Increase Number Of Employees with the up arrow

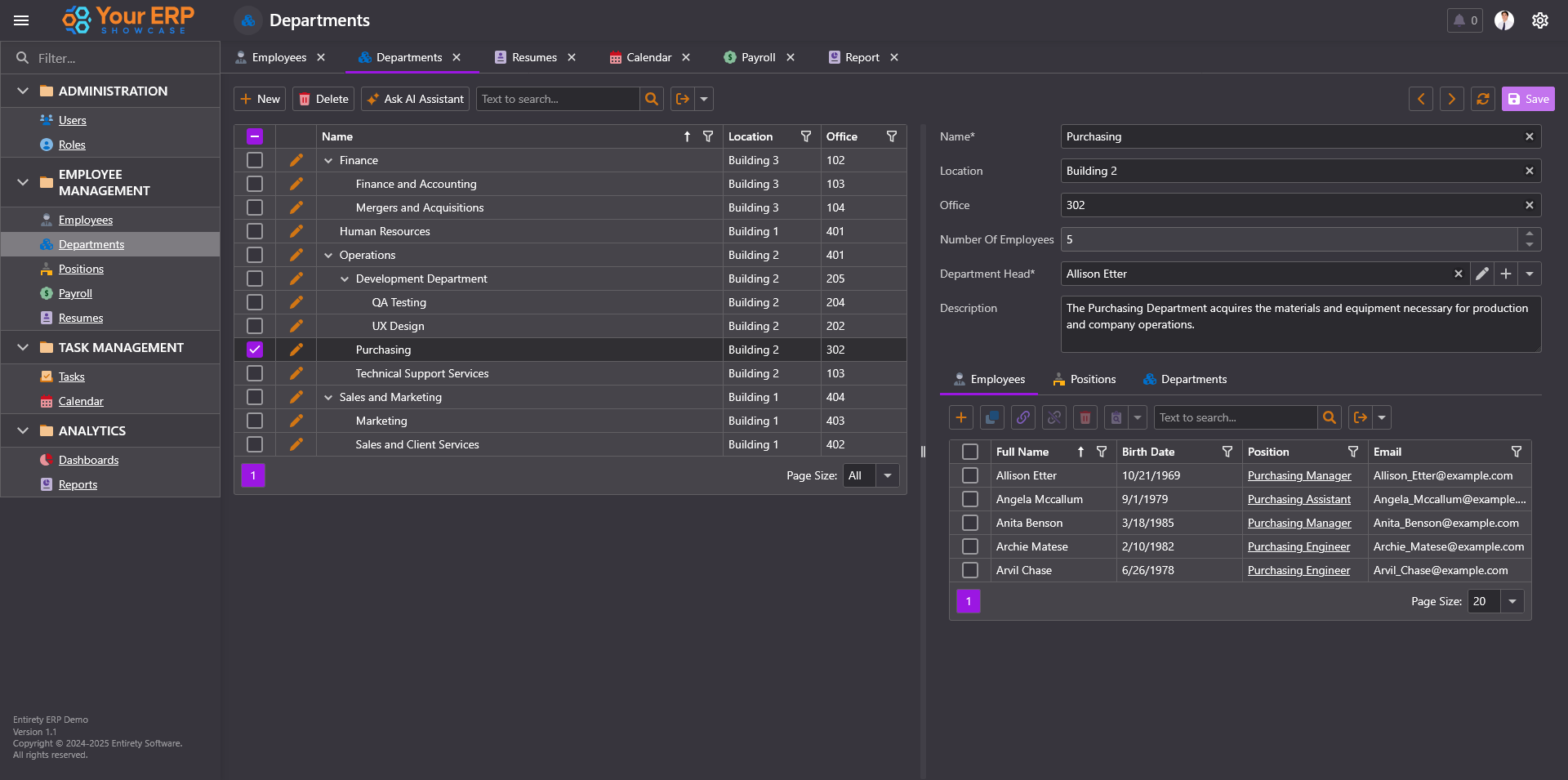[1529, 234]
